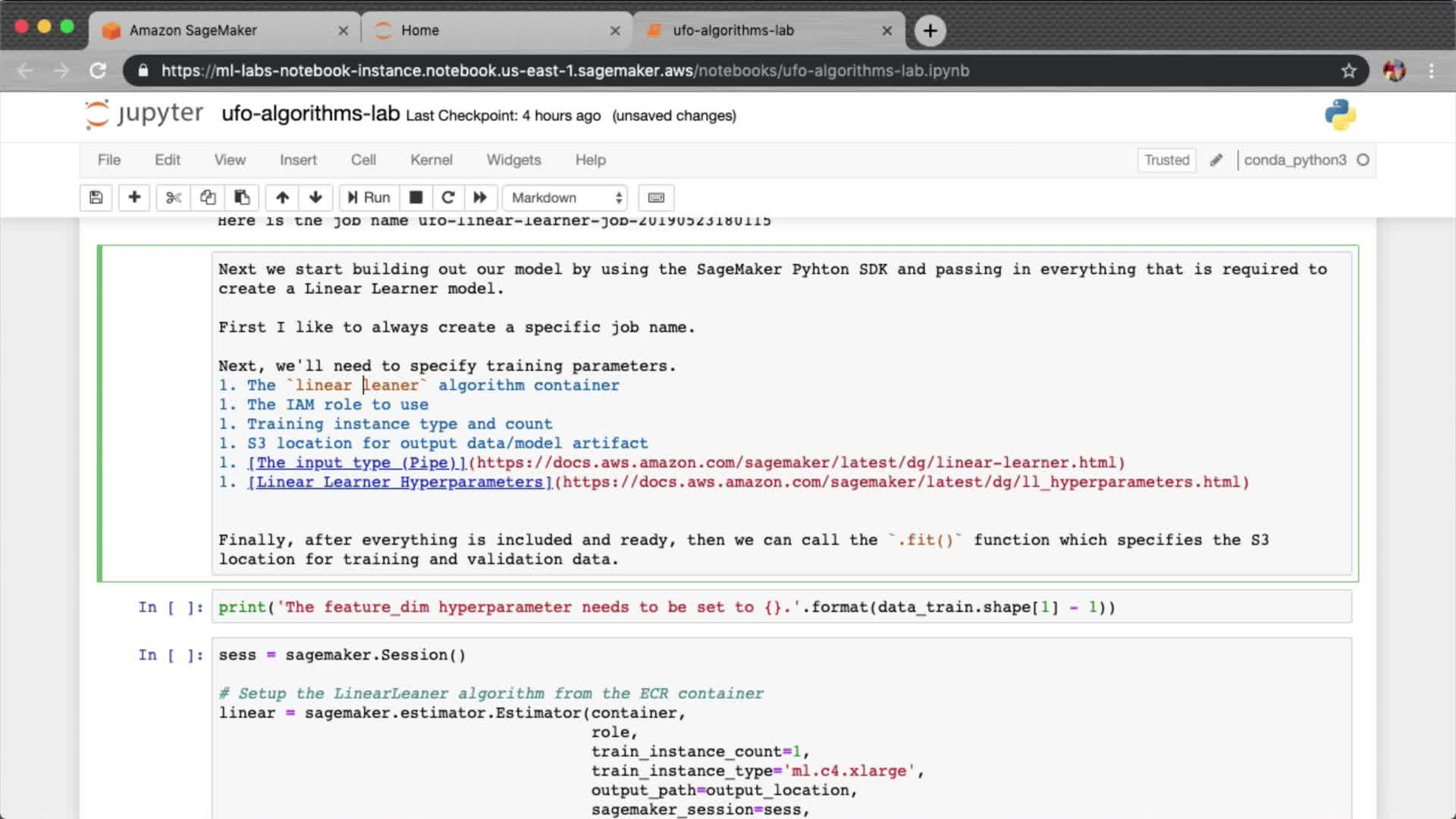Move selected cell down arrow

tap(315, 198)
